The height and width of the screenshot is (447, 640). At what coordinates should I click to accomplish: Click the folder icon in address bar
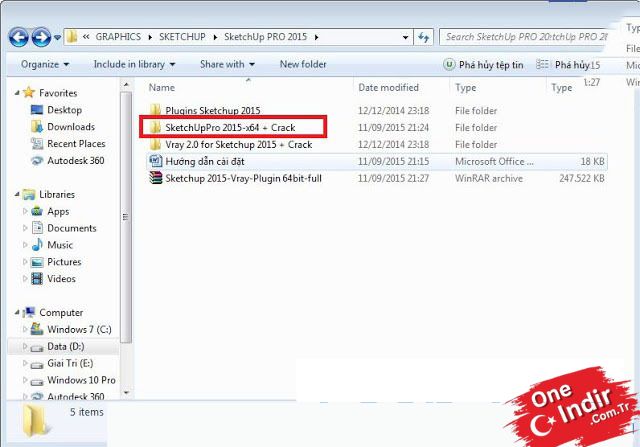pyautogui.click(x=72, y=37)
